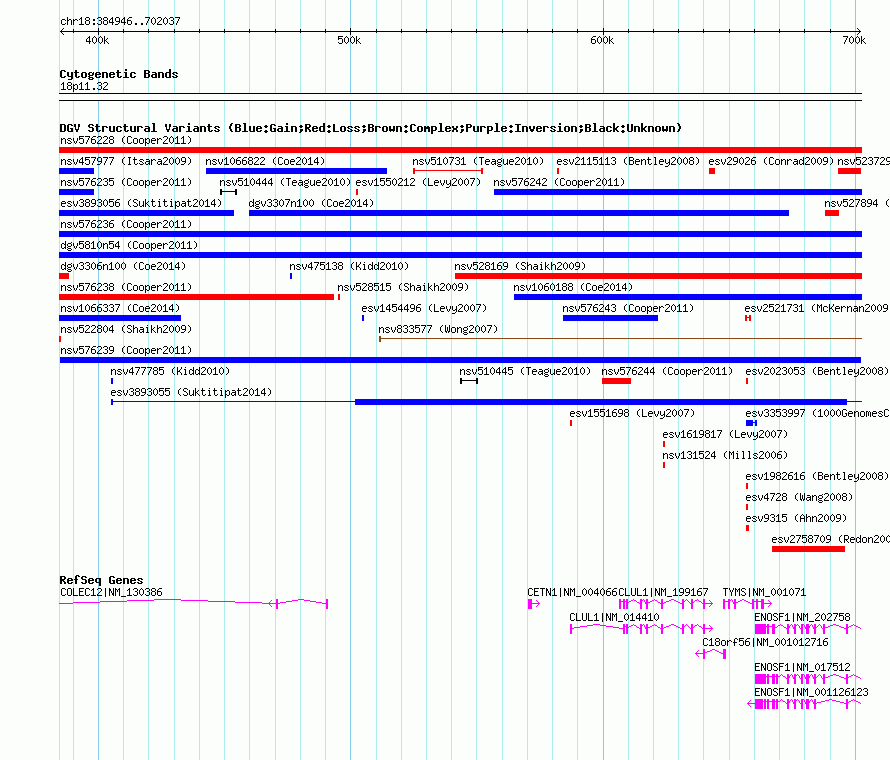Viewport: 890px width, 760px height.
Task: Select nsv1066337 (Coe2014) variant
Action: point(120,318)
